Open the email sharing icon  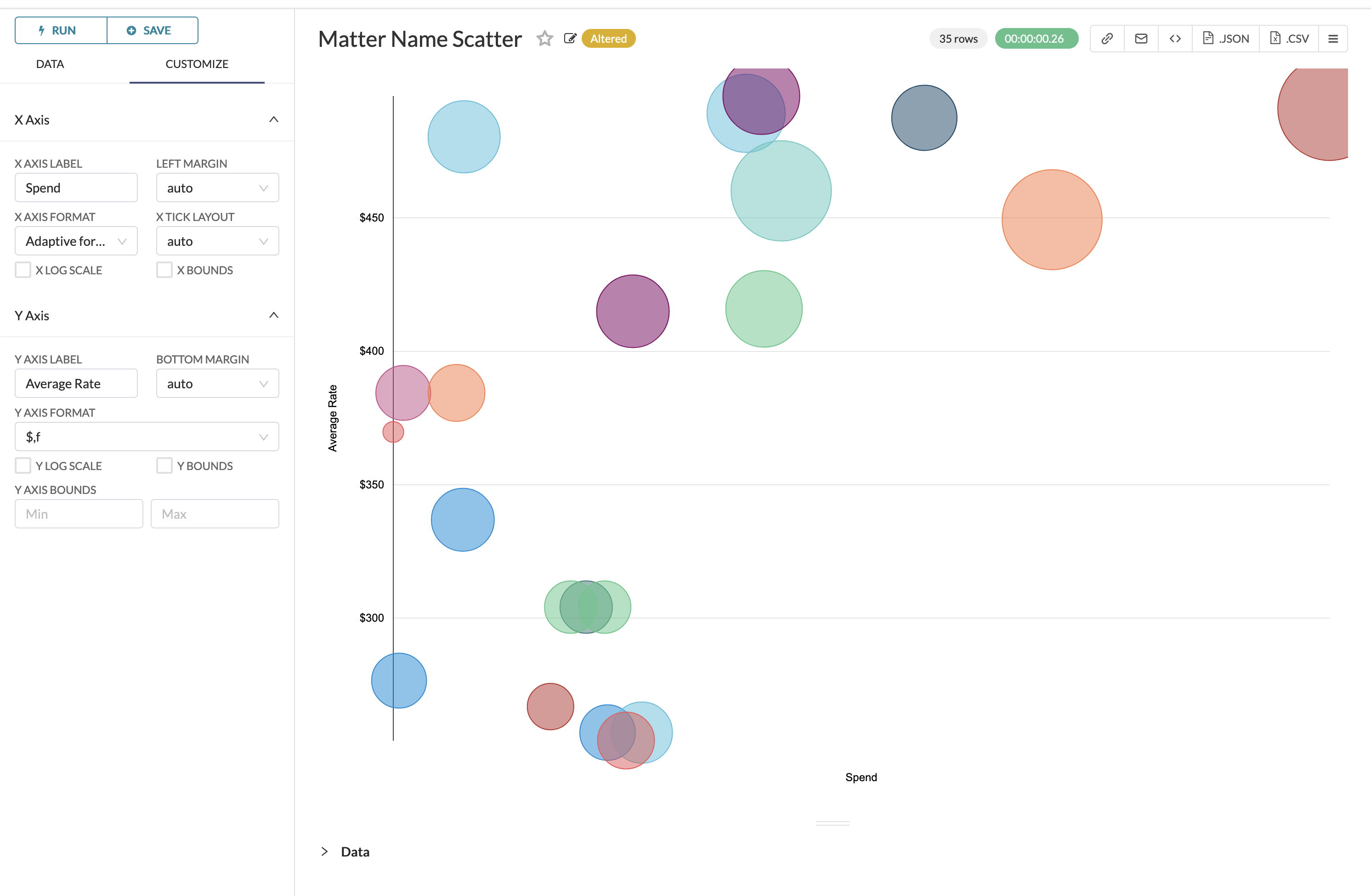(1140, 38)
